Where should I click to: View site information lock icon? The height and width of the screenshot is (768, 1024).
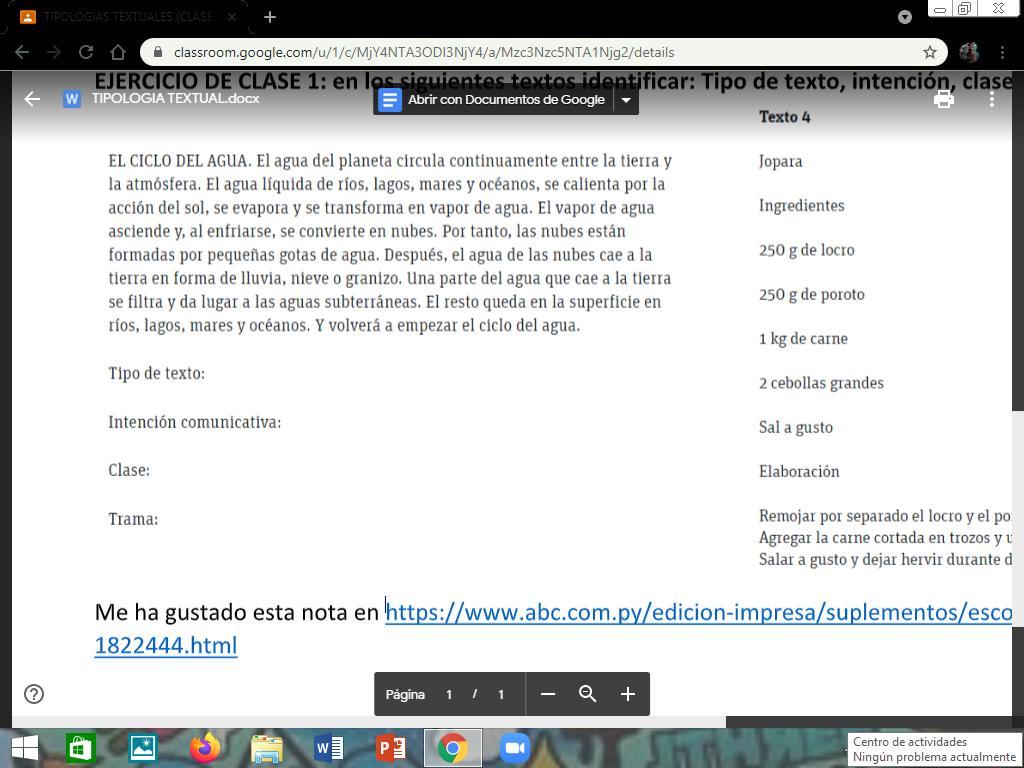click(x=157, y=52)
